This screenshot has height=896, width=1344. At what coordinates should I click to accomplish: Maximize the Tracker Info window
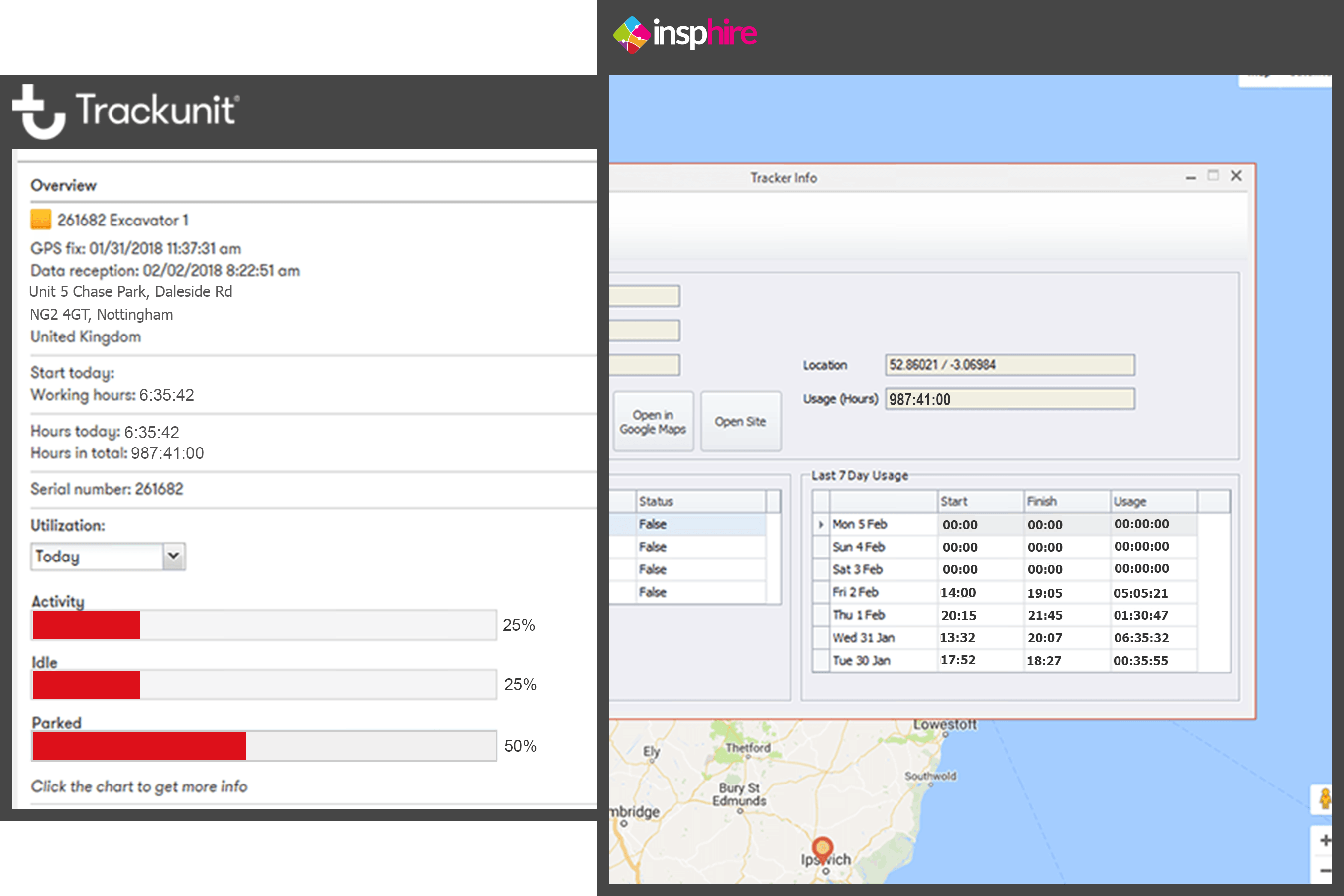(1213, 175)
